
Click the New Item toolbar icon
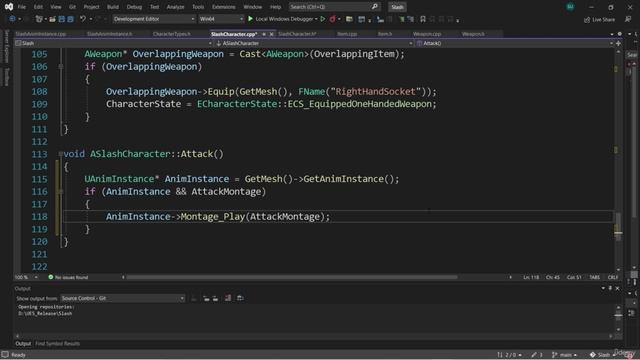(39, 19)
